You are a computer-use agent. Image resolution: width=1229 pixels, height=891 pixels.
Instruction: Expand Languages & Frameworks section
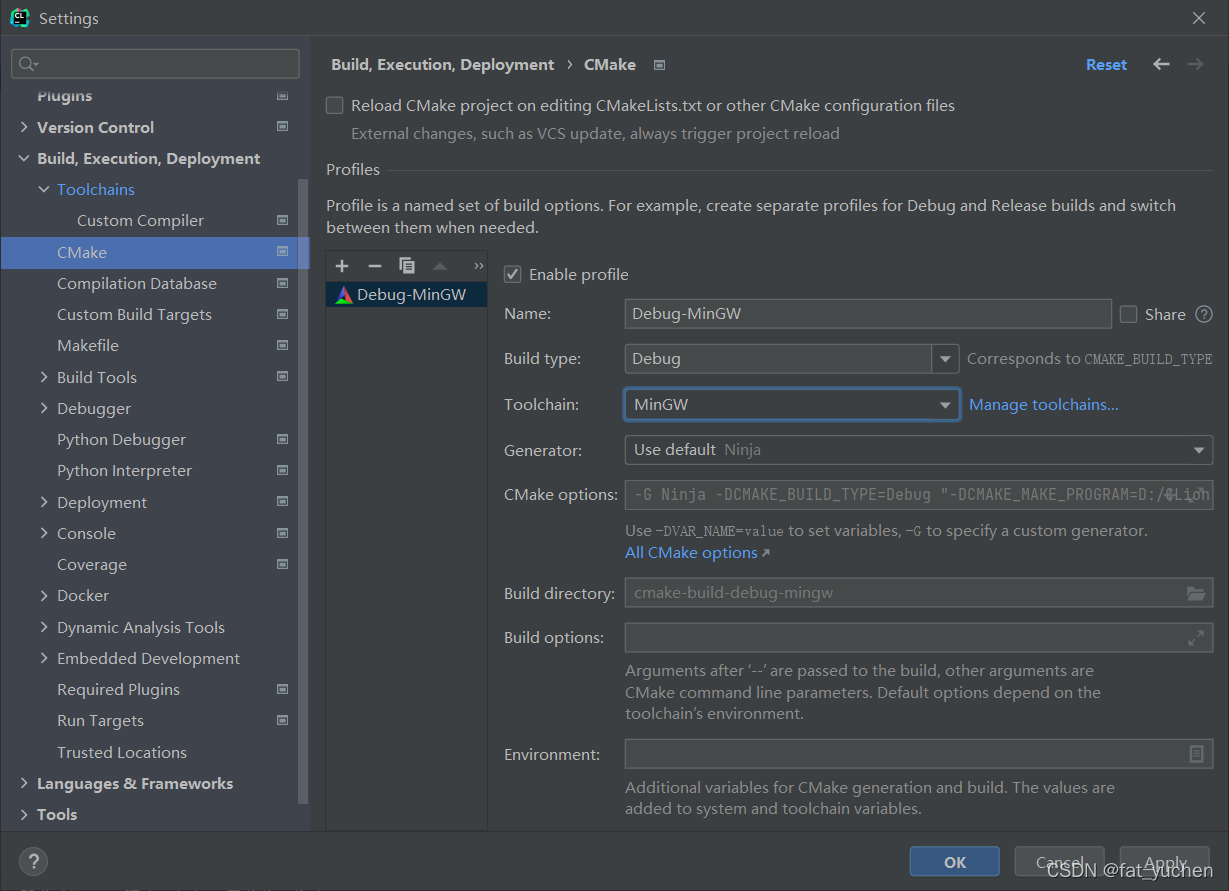[24, 783]
